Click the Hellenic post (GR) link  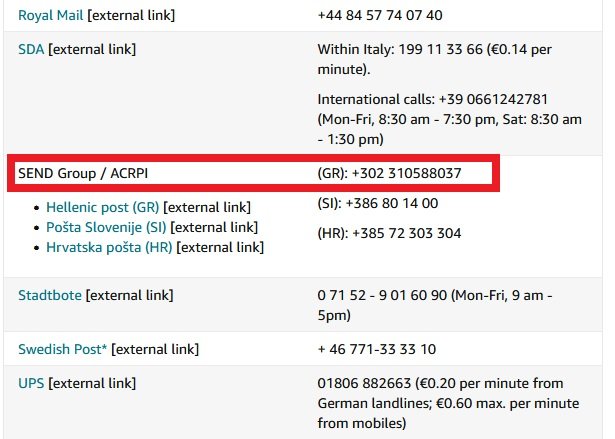click(102, 207)
